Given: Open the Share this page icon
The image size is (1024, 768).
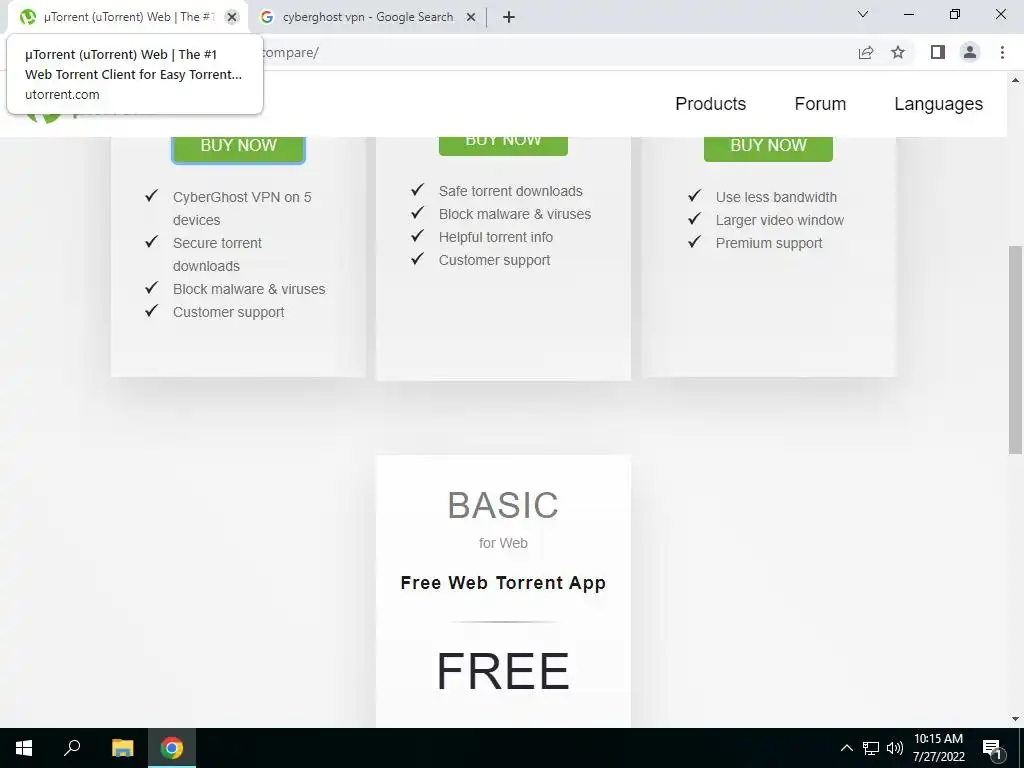Looking at the screenshot, I should pyautogui.click(x=866, y=53).
